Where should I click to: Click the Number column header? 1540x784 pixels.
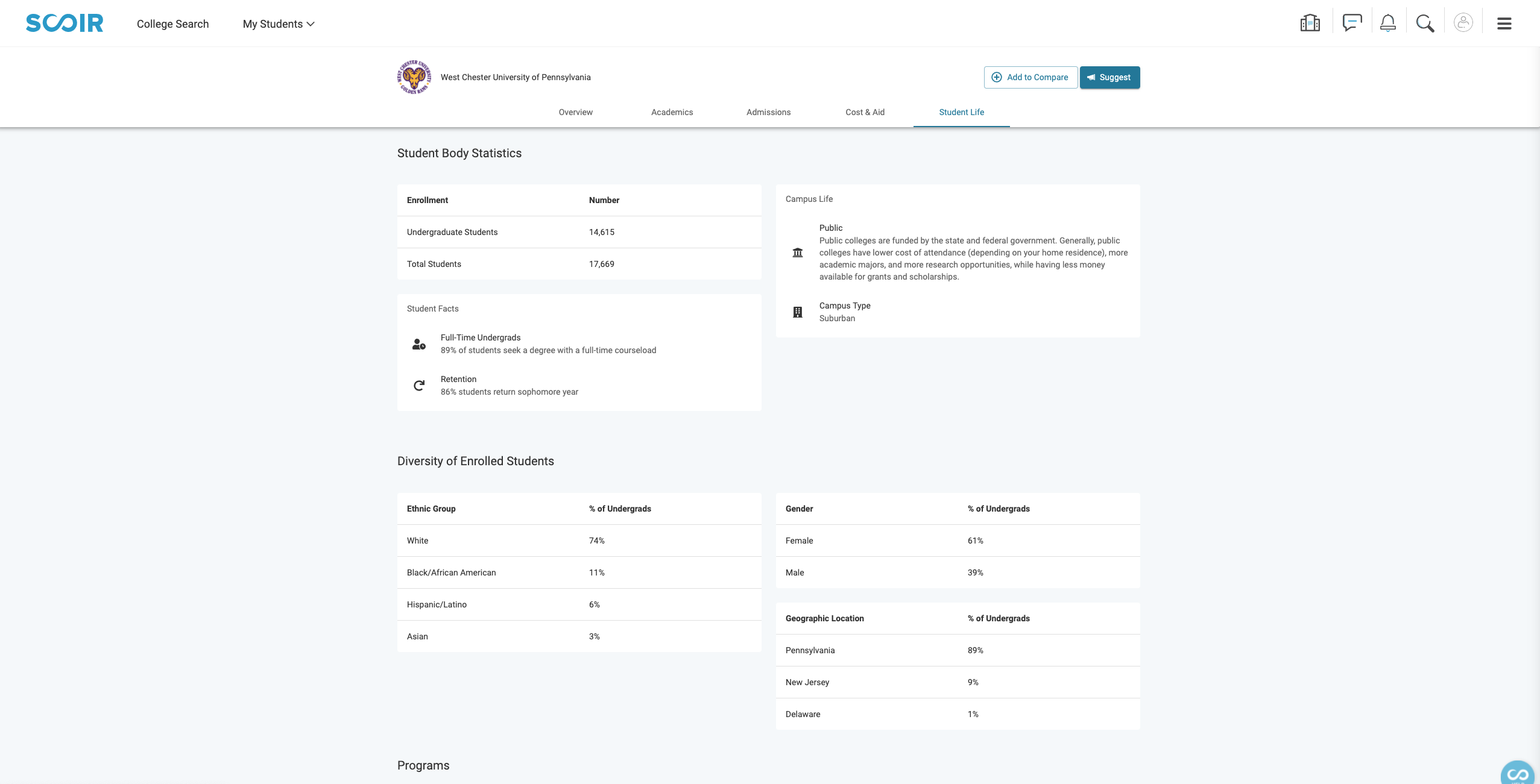[604, 200]
